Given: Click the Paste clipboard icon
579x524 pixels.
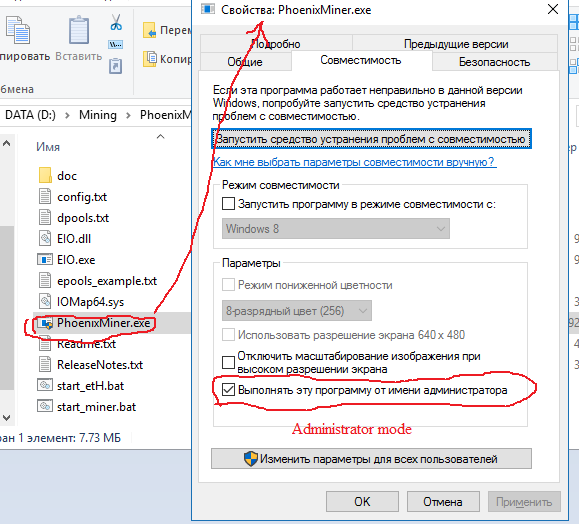Looking at the screenshot, I should (x=79, y=30).
